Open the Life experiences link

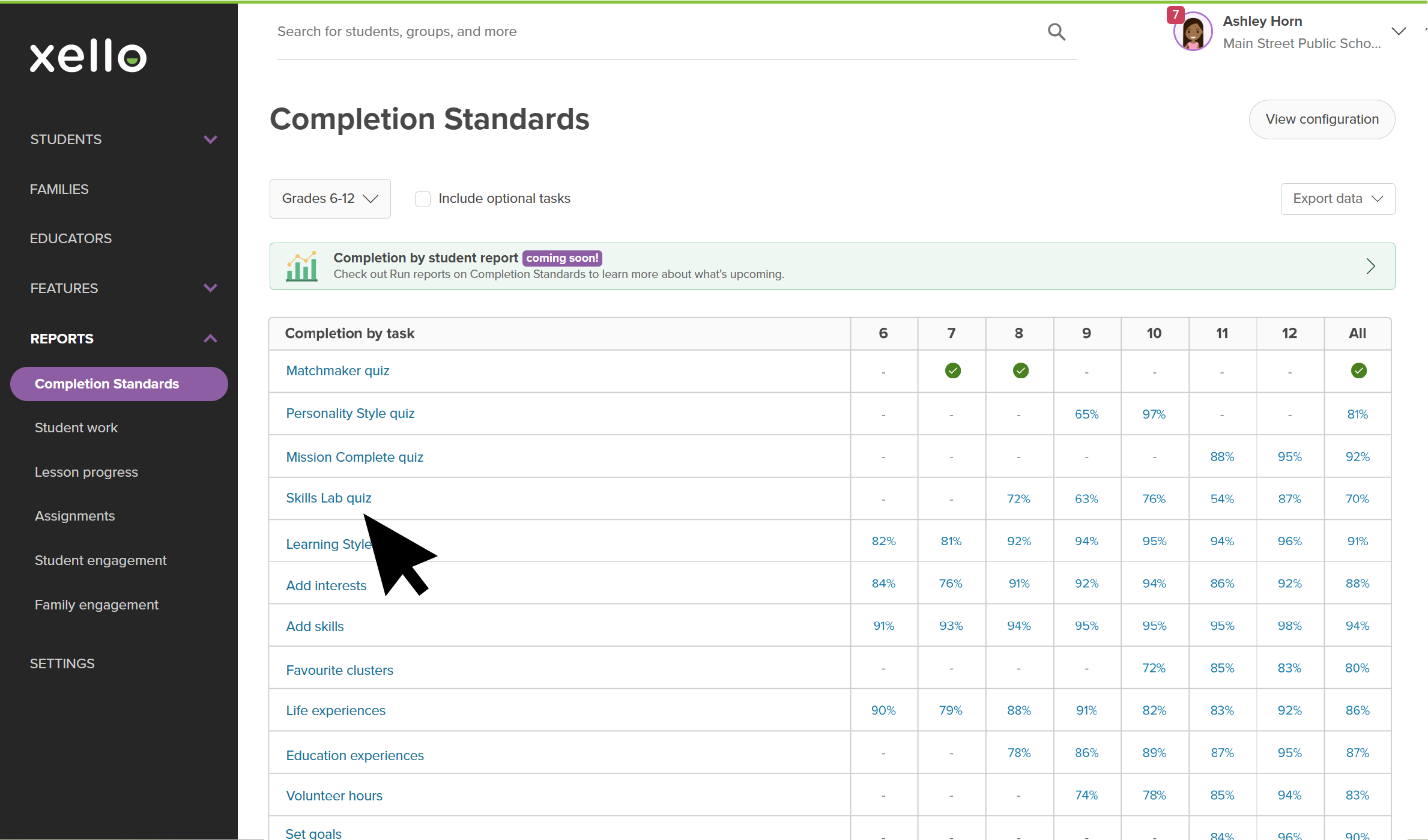(336, 710)
